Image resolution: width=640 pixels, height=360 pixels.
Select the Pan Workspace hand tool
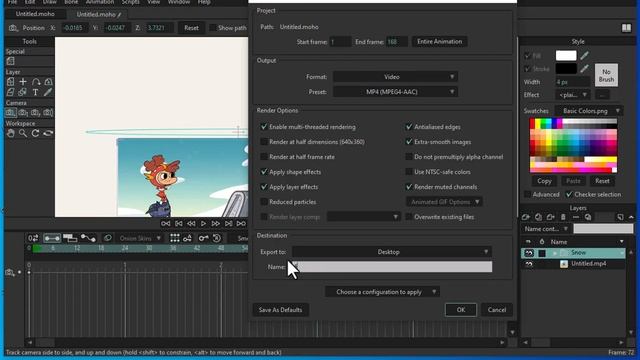tap(10, 133)
